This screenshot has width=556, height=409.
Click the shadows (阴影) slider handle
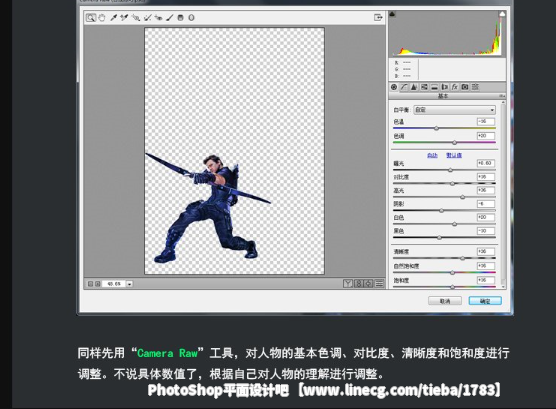[x=441, y=210]
